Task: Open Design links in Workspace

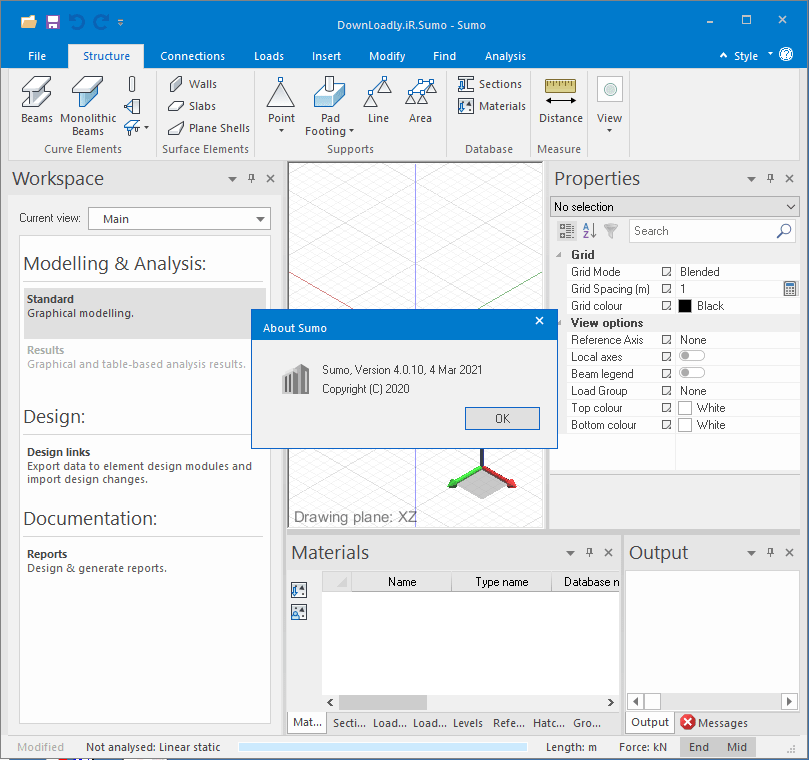Action: coord(139,465)
